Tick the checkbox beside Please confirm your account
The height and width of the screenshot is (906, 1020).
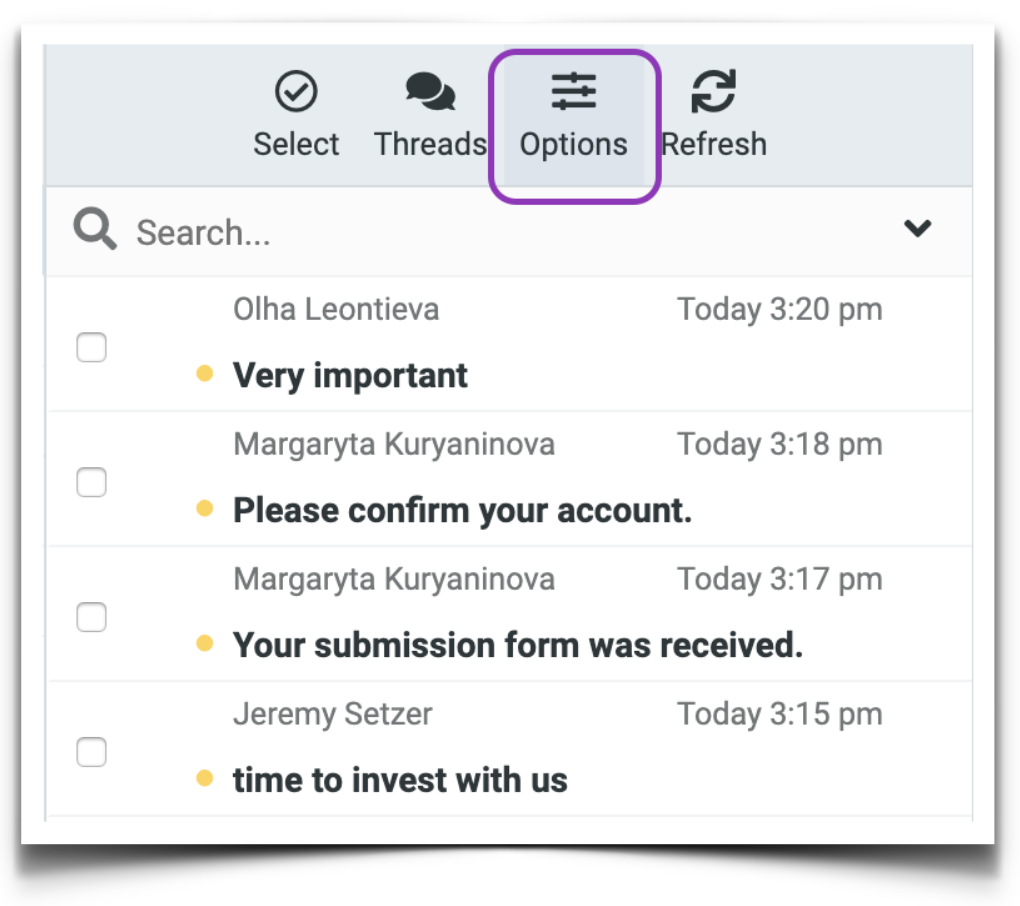pos(91,482)
